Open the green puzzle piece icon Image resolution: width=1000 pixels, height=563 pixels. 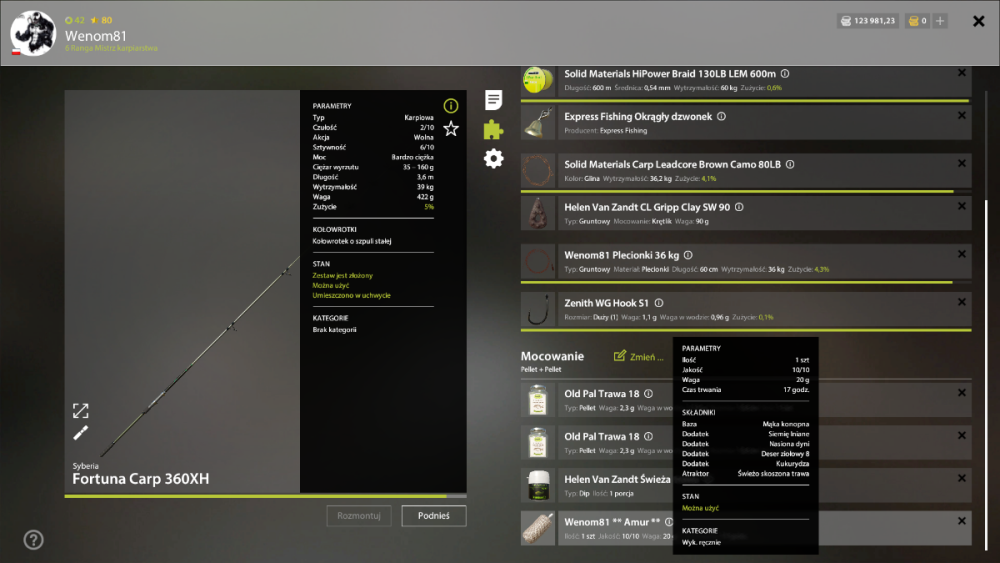pos(493,129)
